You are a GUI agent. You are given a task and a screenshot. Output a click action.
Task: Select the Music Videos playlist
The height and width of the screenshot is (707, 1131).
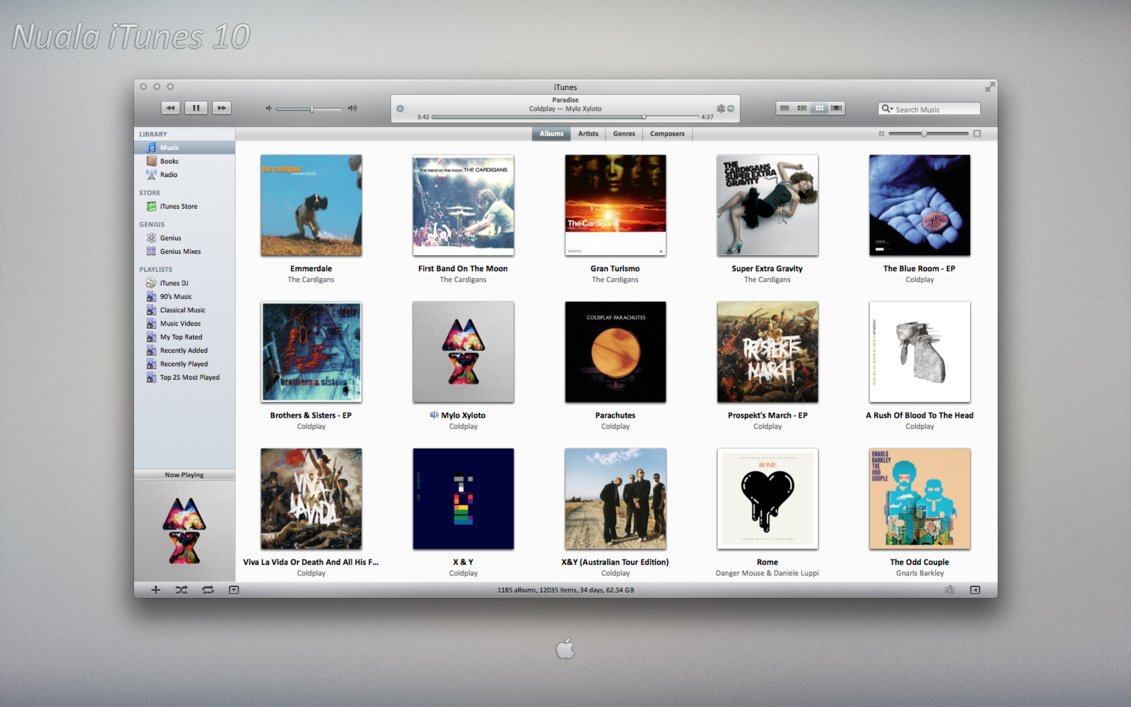pyautogui.click(x=185, y=323)
